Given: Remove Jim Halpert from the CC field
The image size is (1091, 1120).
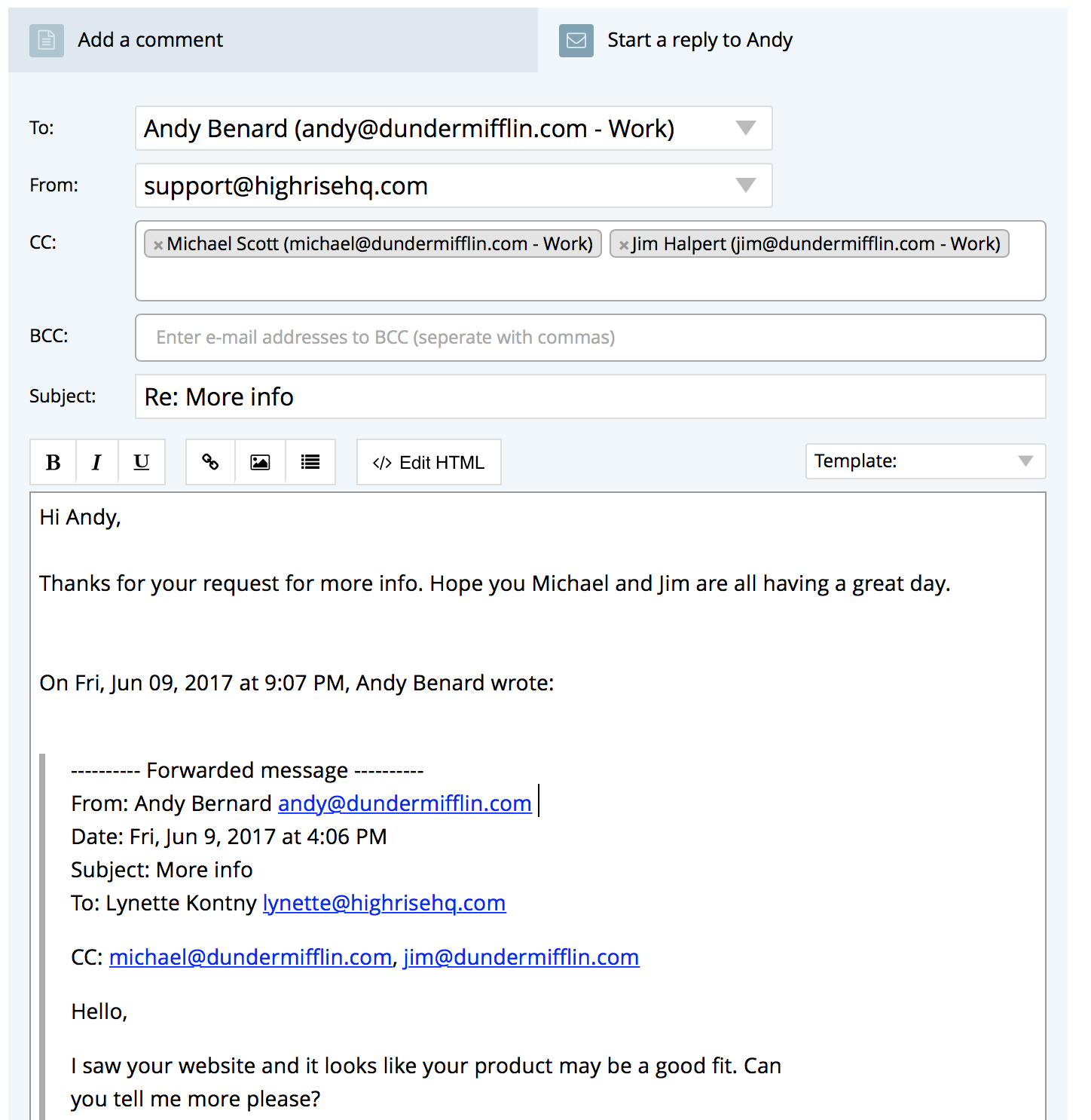Looking at the screenshot, I should click(624, 245).
